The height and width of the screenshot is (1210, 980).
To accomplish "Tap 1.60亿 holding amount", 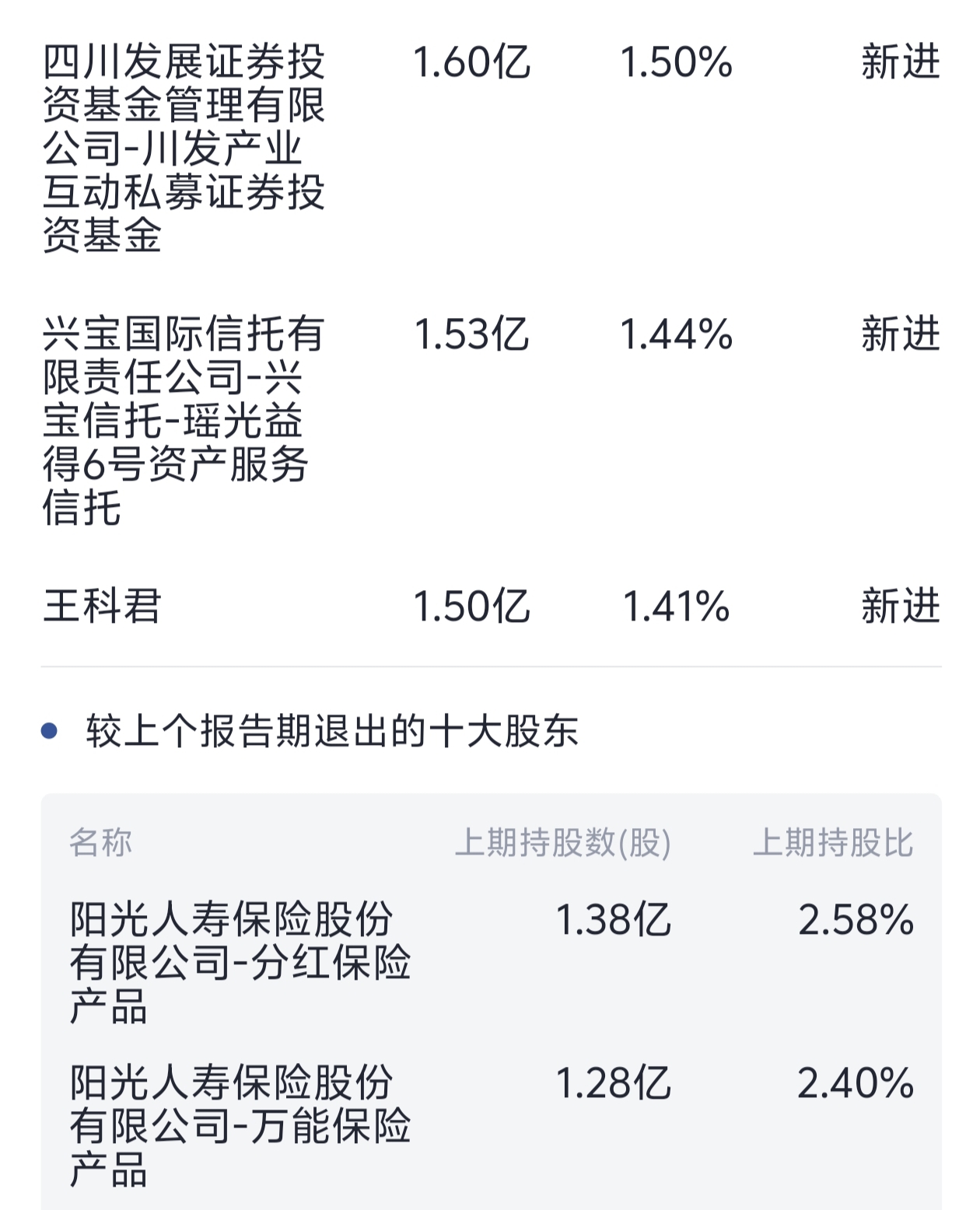I will tap(471, 62).
